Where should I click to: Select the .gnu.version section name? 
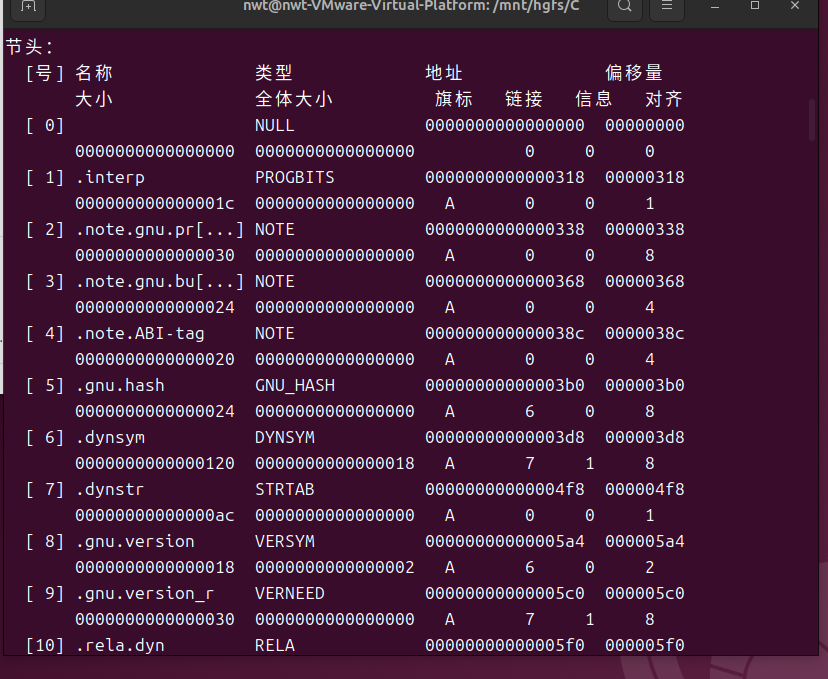pos(135,542)
